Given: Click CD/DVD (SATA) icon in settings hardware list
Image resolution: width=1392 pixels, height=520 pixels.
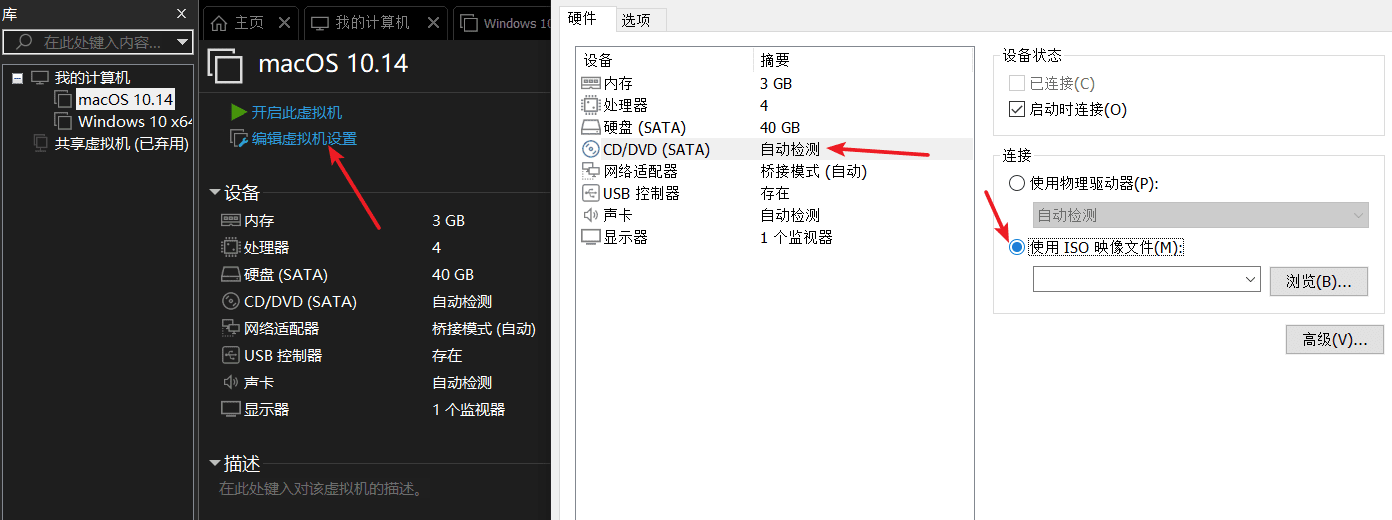Looking at the screenshot, I should [x=590, y=150].
